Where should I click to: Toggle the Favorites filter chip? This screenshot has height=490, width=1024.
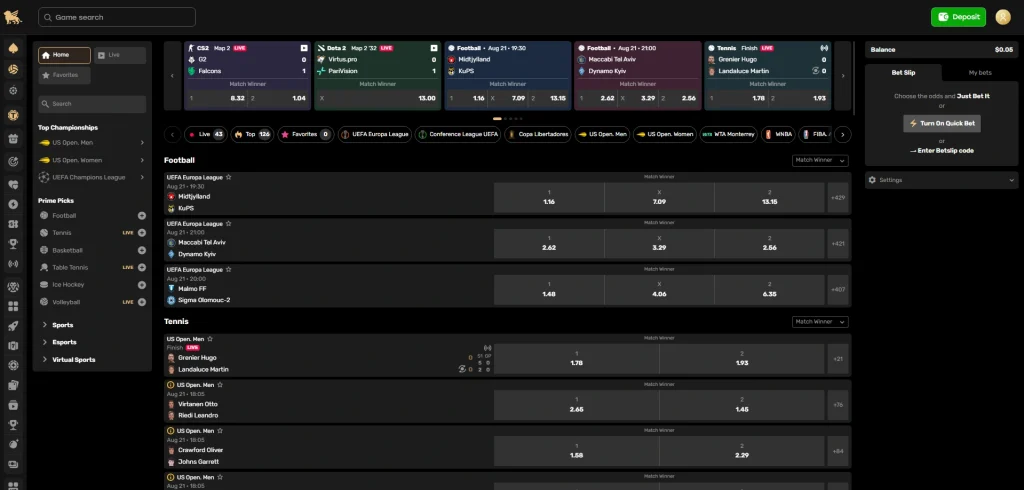[x=306, y=134]
